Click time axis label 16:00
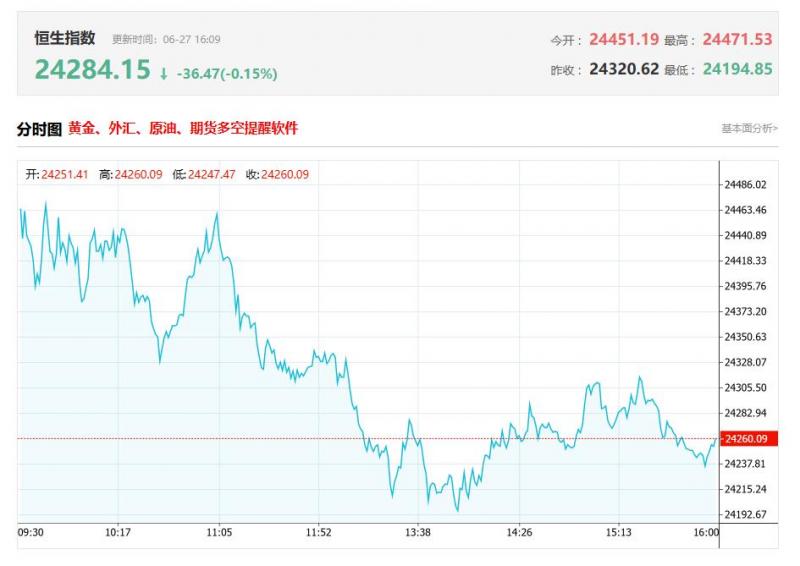 click(706, 533)
